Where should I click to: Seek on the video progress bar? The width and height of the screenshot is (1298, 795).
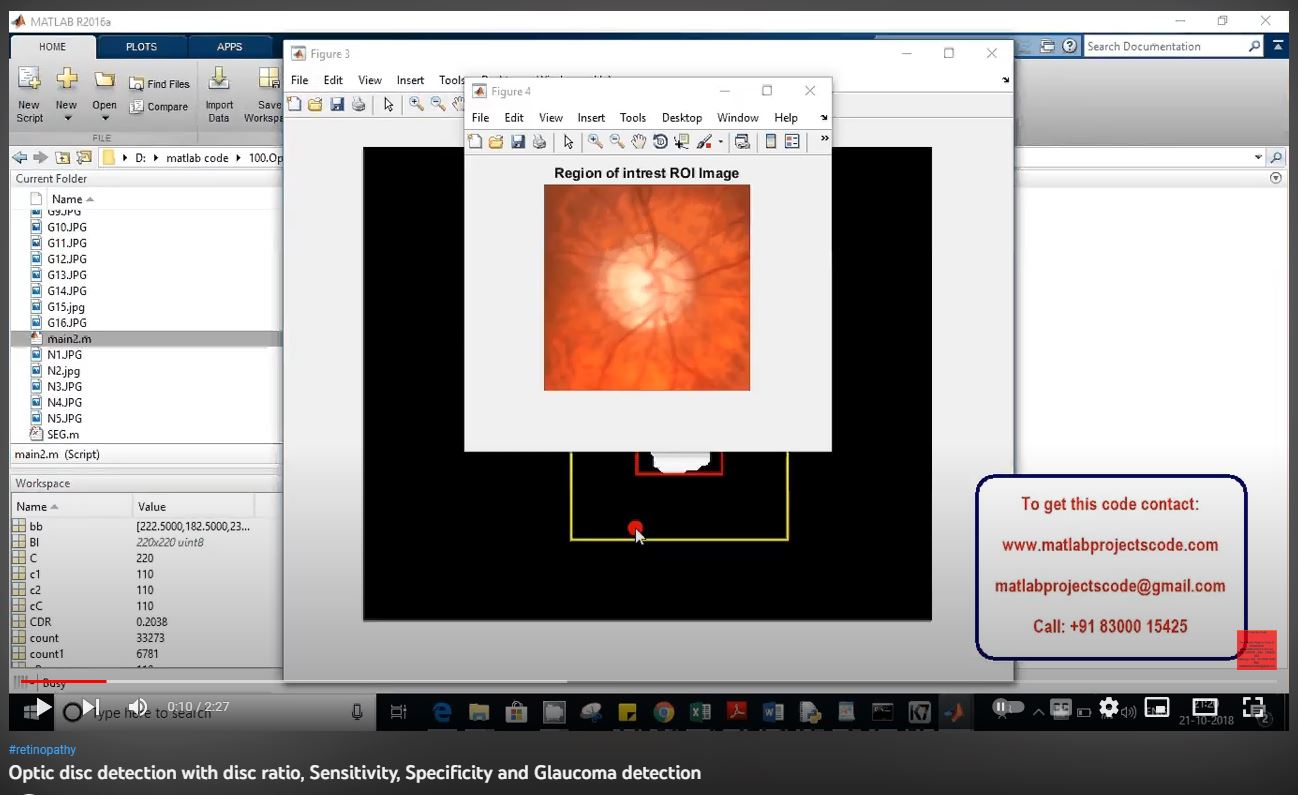[648, 681]
